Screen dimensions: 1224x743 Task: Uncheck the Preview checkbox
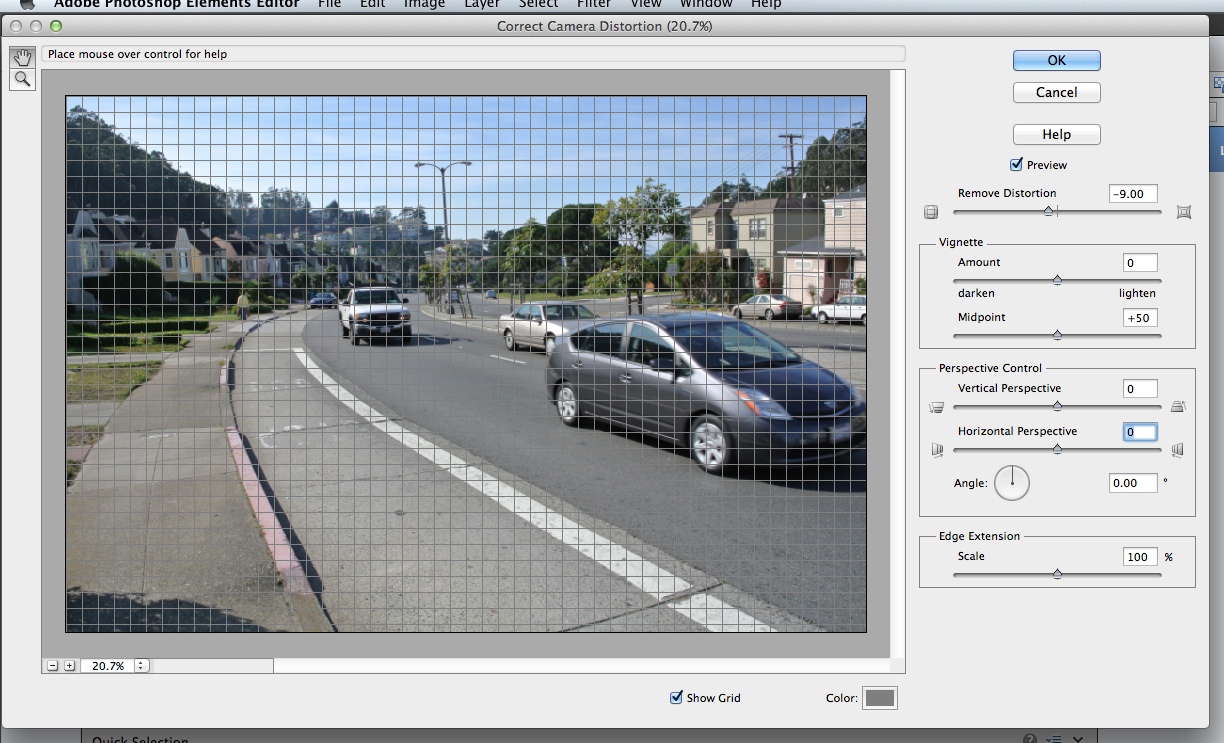tap(1017, 165)
